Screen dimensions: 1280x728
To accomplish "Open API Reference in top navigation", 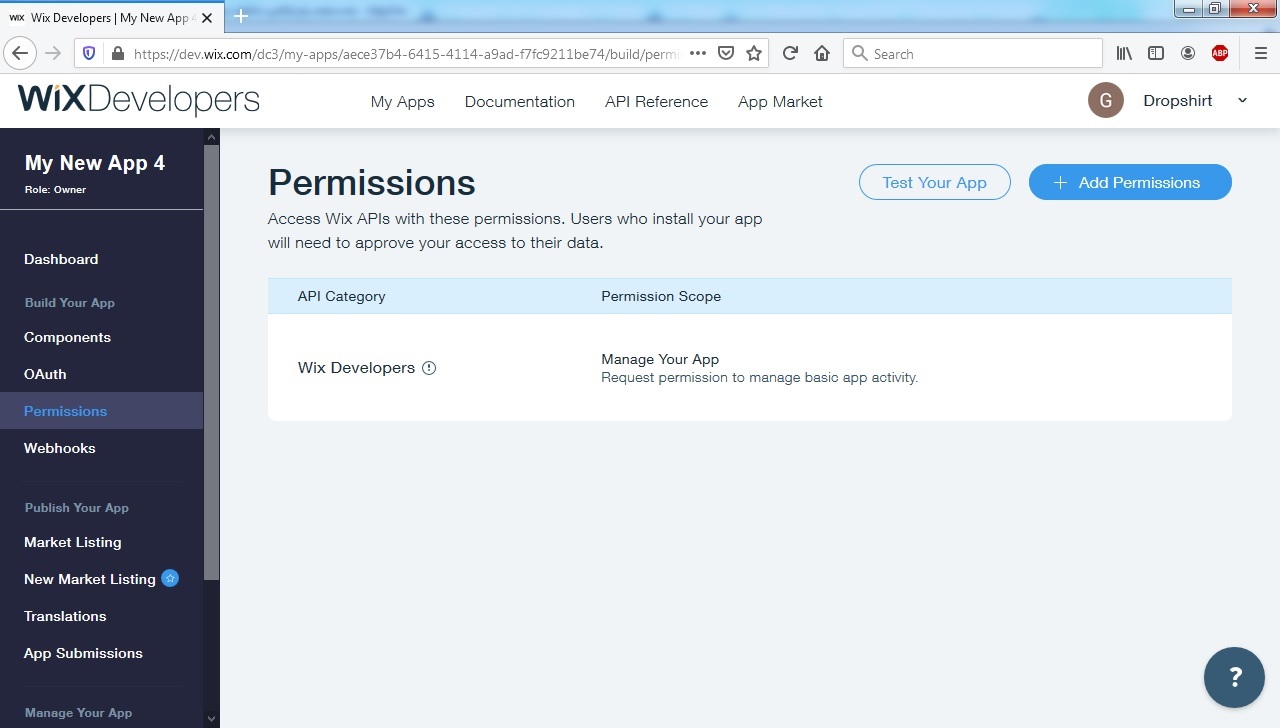I will [656, 102].
